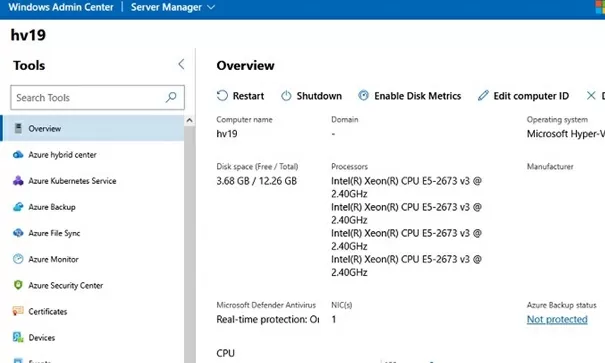
Task: Select Certificates entry
Action: (x=93, y=311)
